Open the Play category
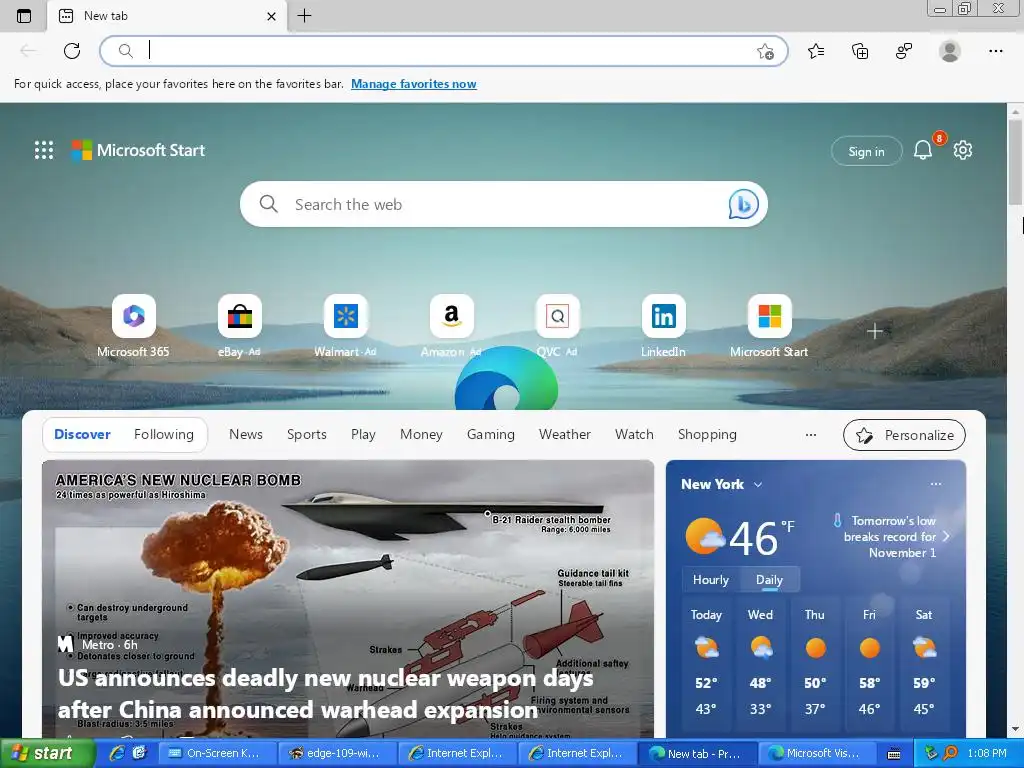 (363, 434)
